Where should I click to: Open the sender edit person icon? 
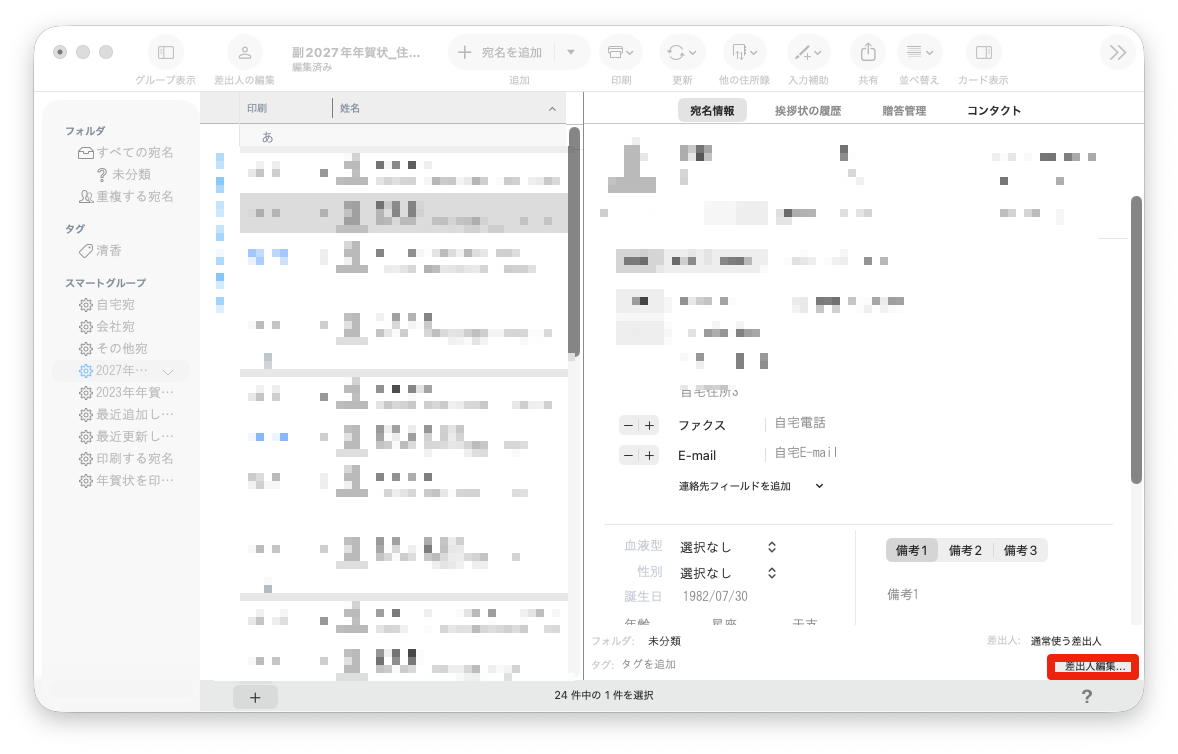245,53
